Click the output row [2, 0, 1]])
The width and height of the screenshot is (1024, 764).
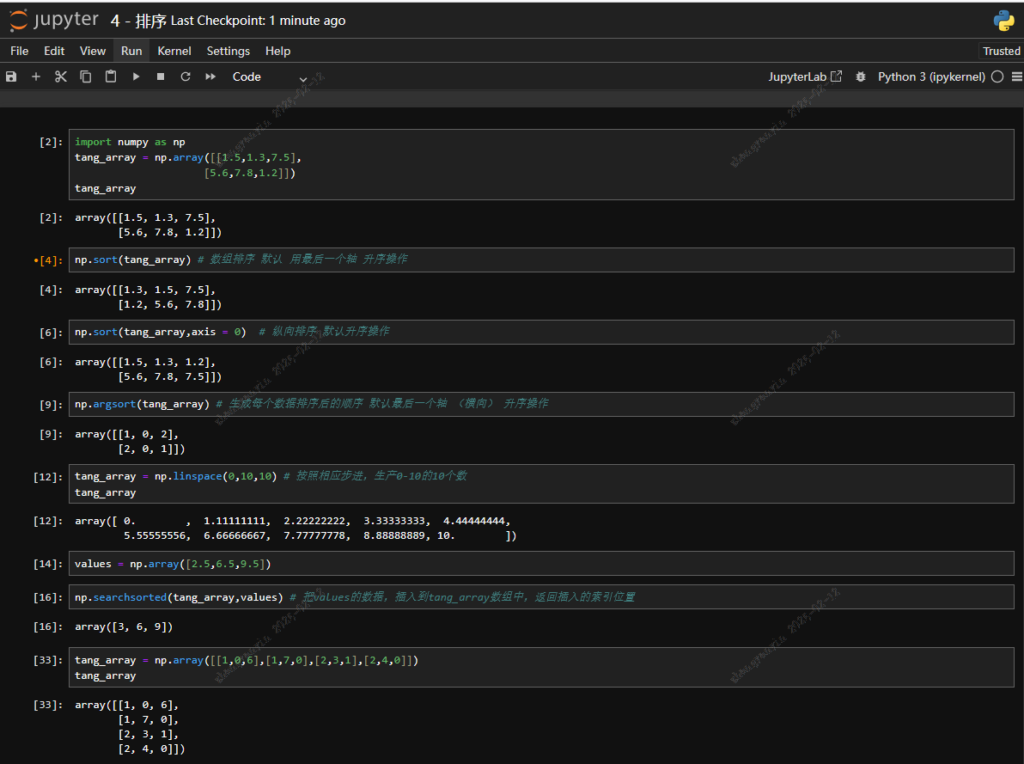pyautogui.click(x=152, y=449)
